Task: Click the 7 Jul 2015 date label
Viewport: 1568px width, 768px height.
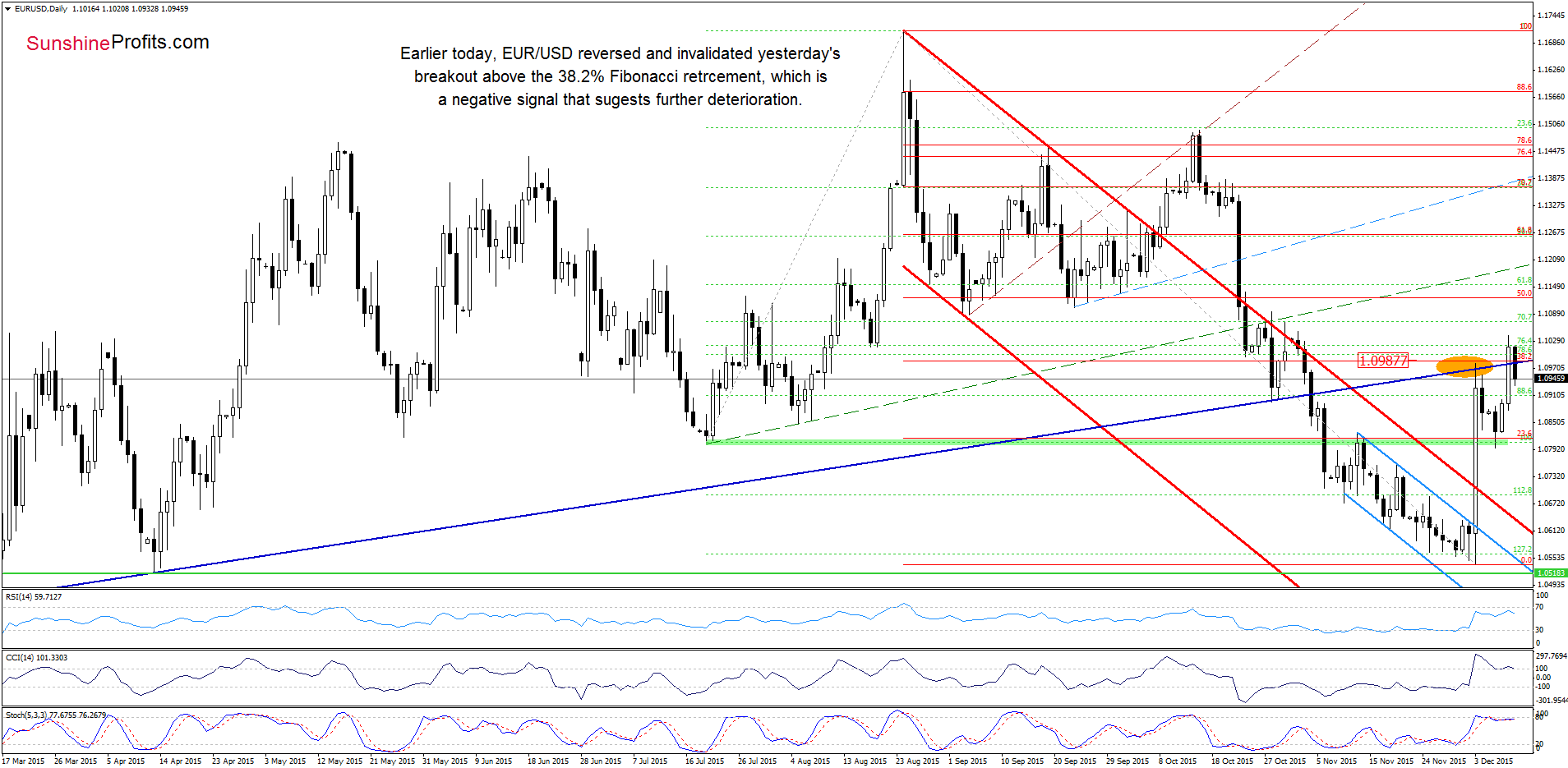Action: 650,761
